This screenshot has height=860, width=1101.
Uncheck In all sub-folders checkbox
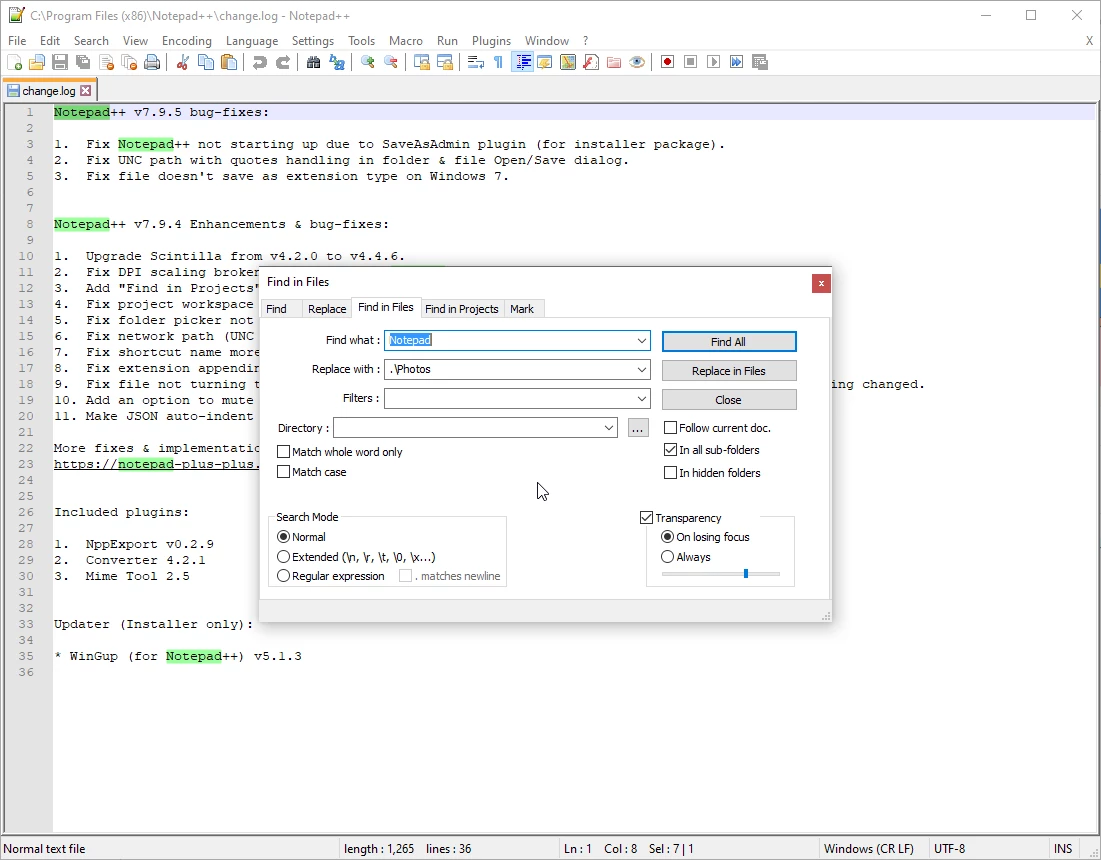pos(671,450)
